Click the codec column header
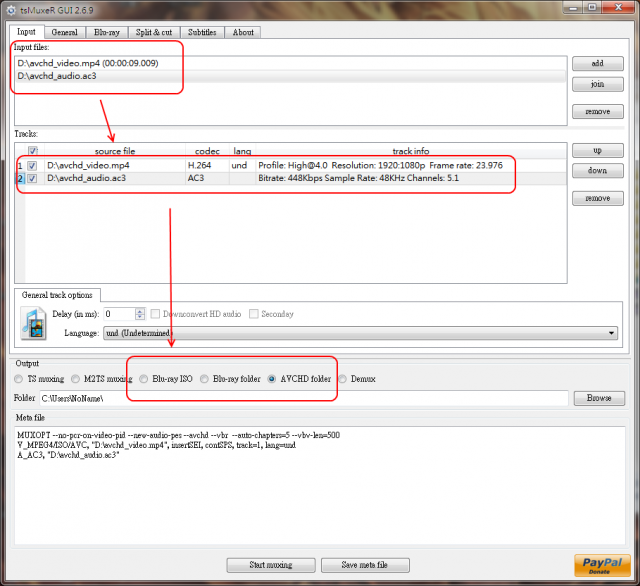This screenshot has height=586, width=640. point(207,151)
